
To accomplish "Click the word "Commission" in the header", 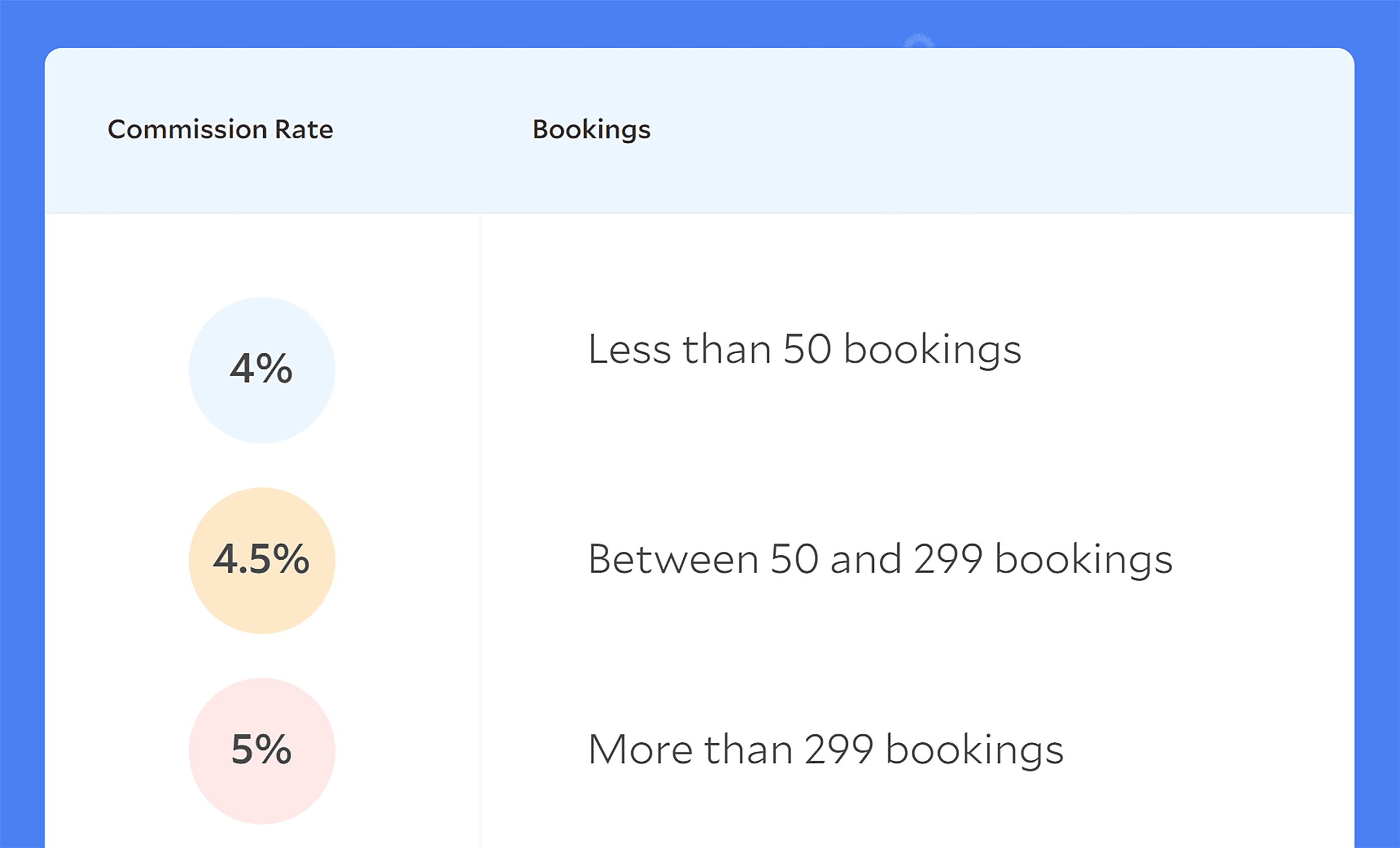I will 188,129.
